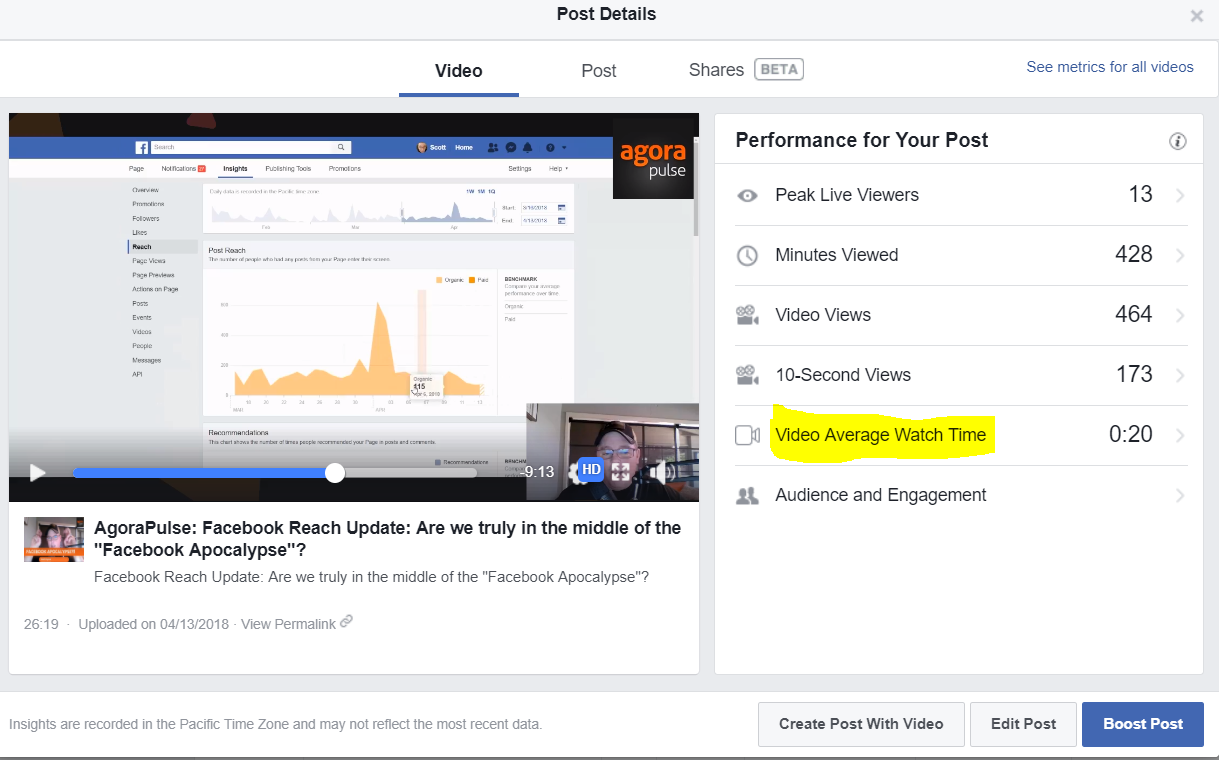Screen dimensions: 1219x760
Task: Switch to the Shares tab
Action: coord(715,69)
